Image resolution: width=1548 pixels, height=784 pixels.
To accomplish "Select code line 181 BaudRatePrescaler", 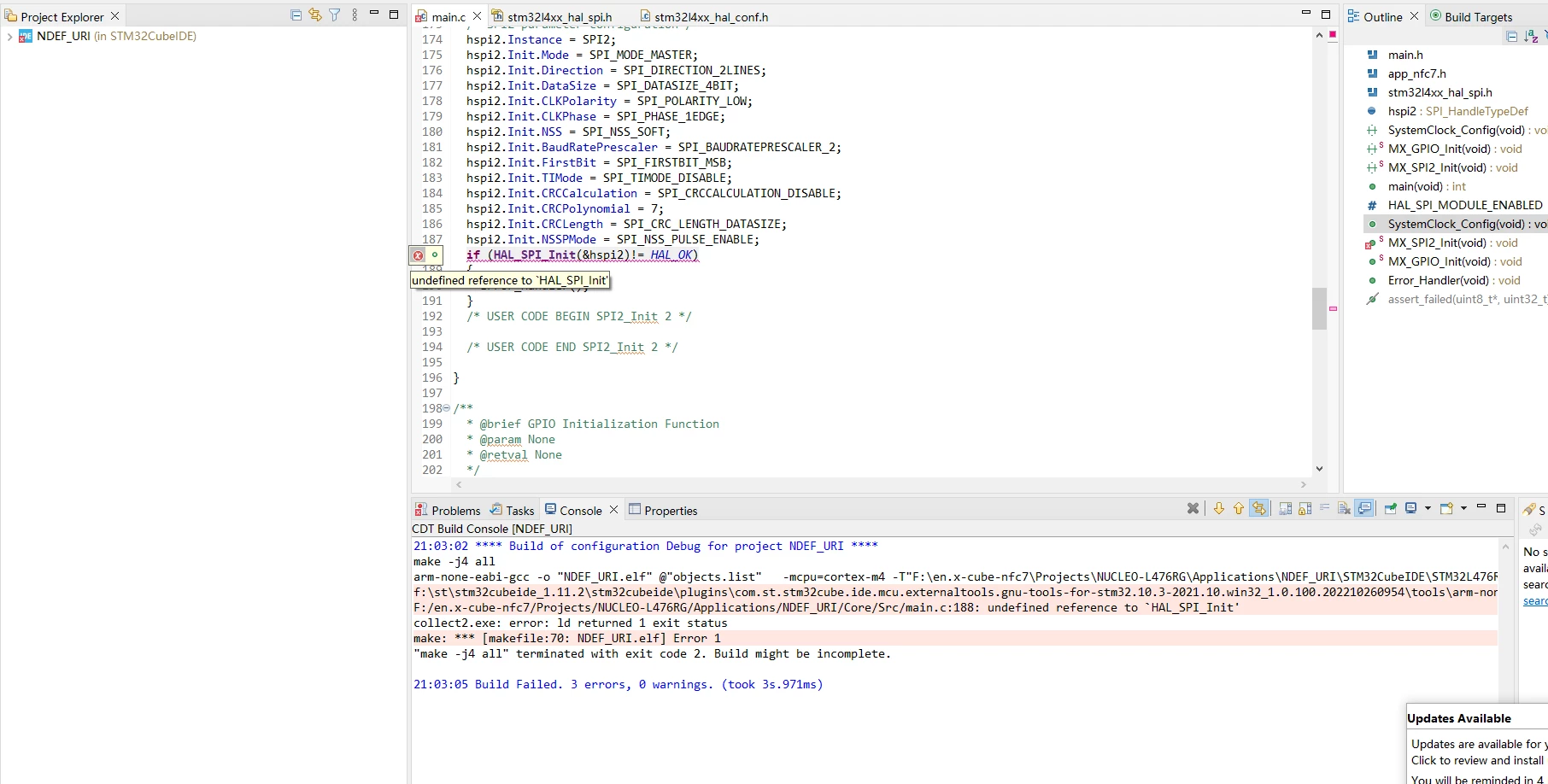I will [x=654, y=147].
